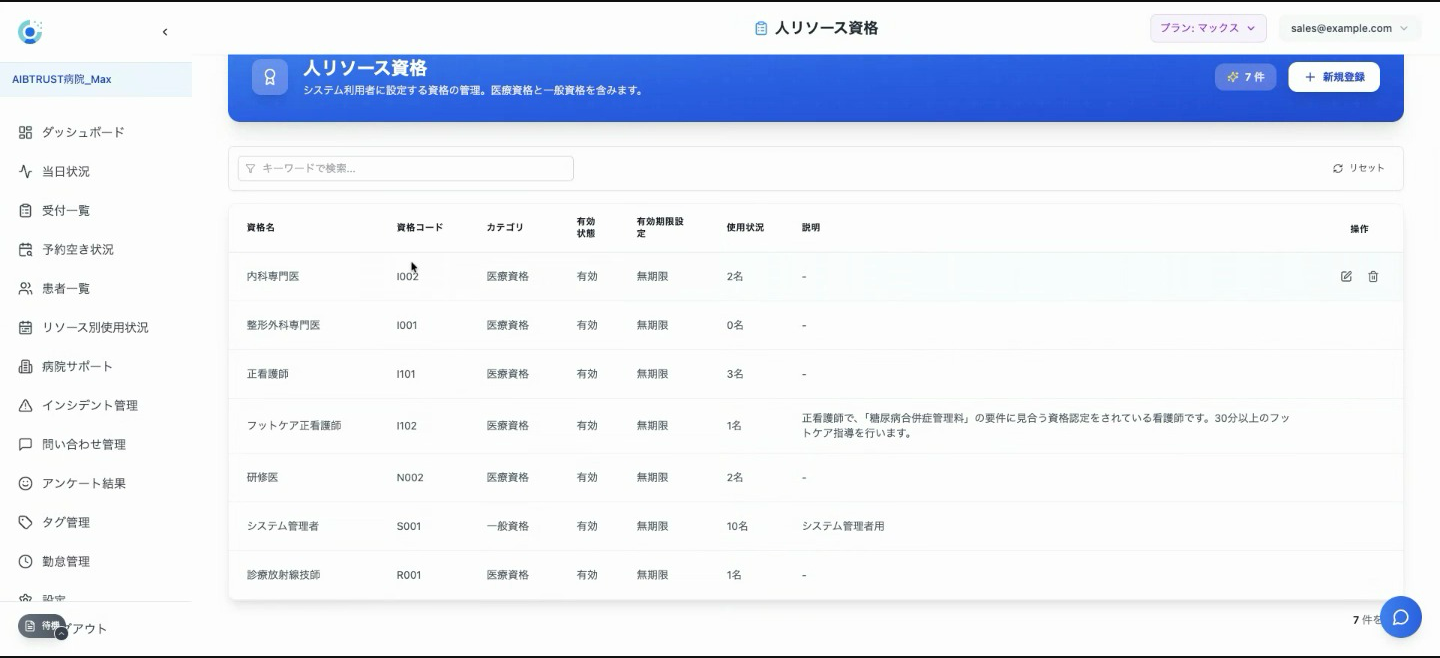This screenshot has width=1440, height=658.
Task: Click the clipboard icon beside the page title
Action: 761,28
